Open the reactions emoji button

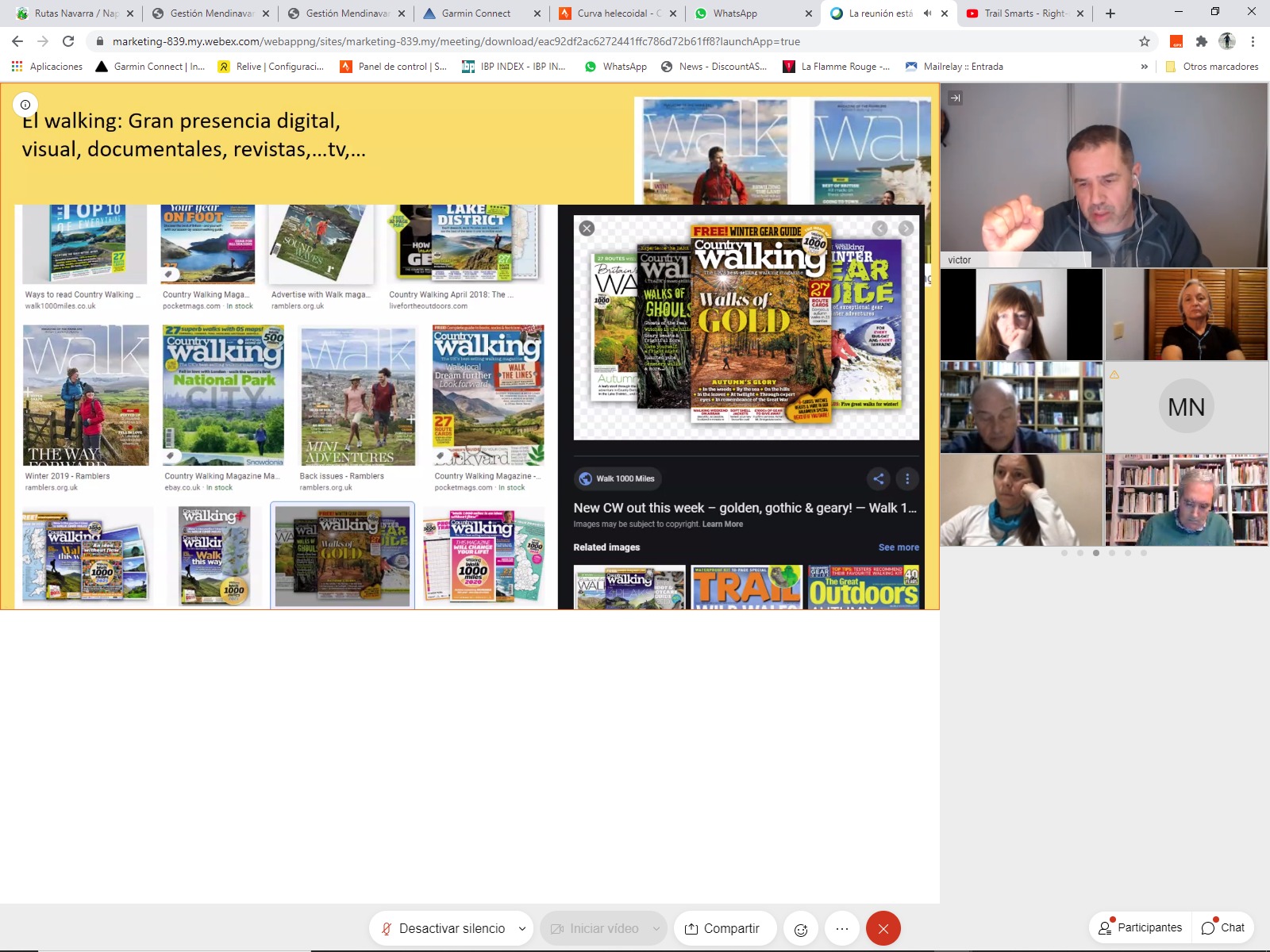coord(801,929)
